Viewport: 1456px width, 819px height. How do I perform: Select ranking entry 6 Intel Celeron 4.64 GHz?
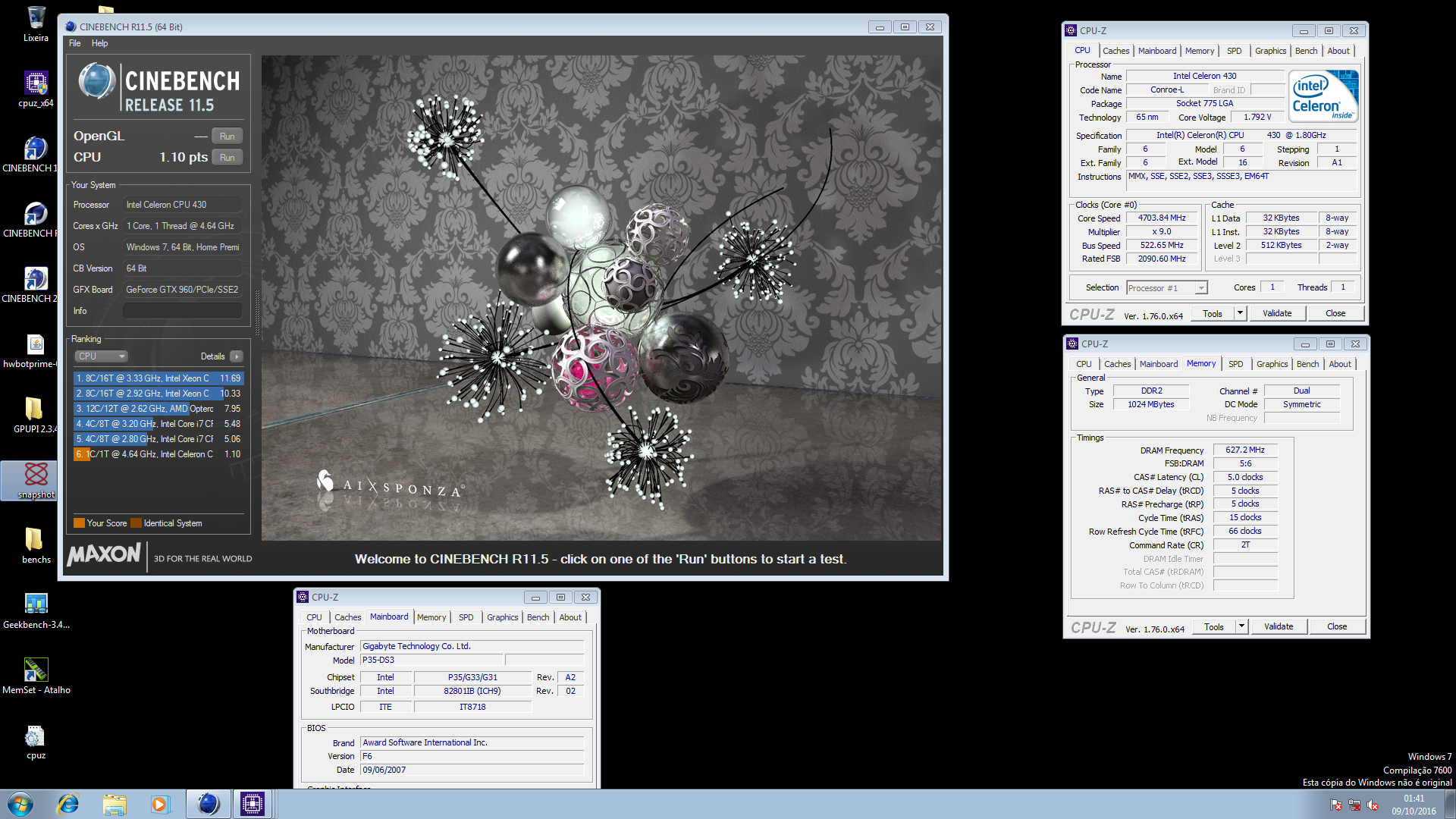click(x=158, y=454)
